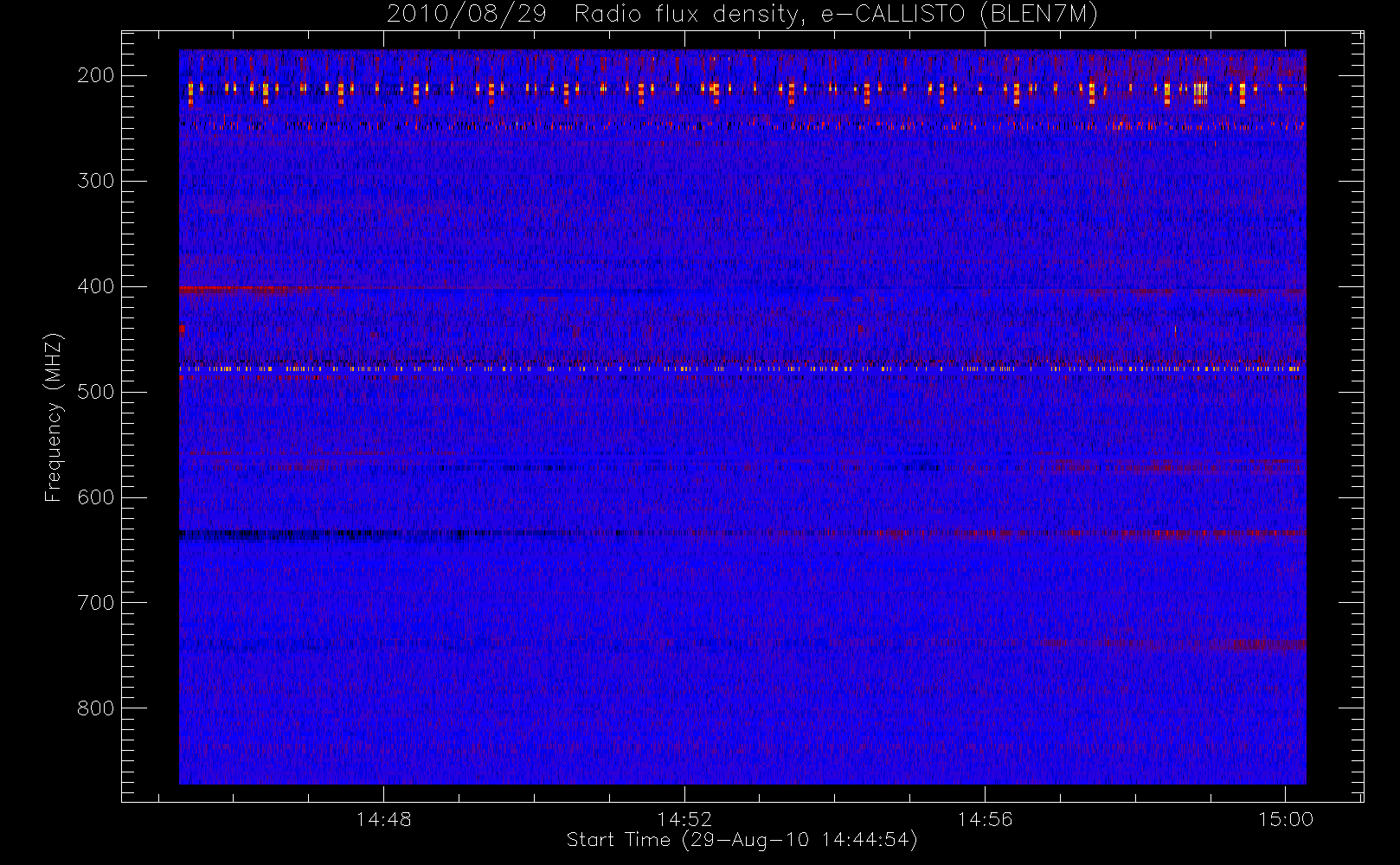Click the 700 frequency tick label
Screen dimensions: 1400x865
(95, 603)
